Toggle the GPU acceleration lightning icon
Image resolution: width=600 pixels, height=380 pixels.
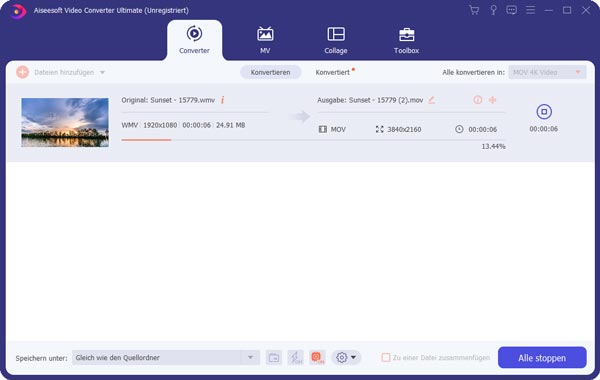tap(295, 357)
